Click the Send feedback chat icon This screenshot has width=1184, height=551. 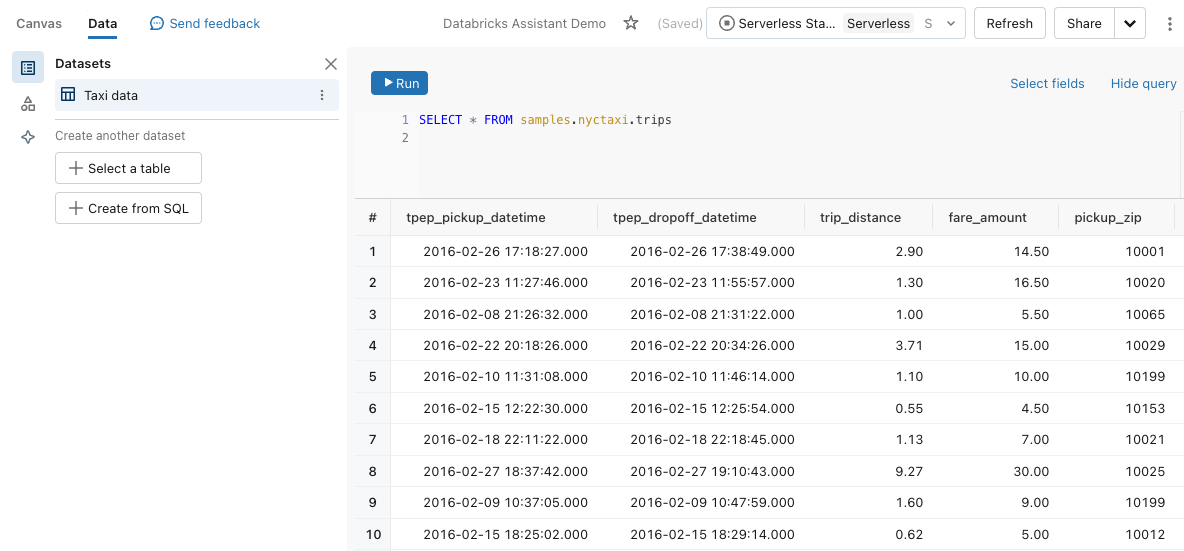(157, 23)
